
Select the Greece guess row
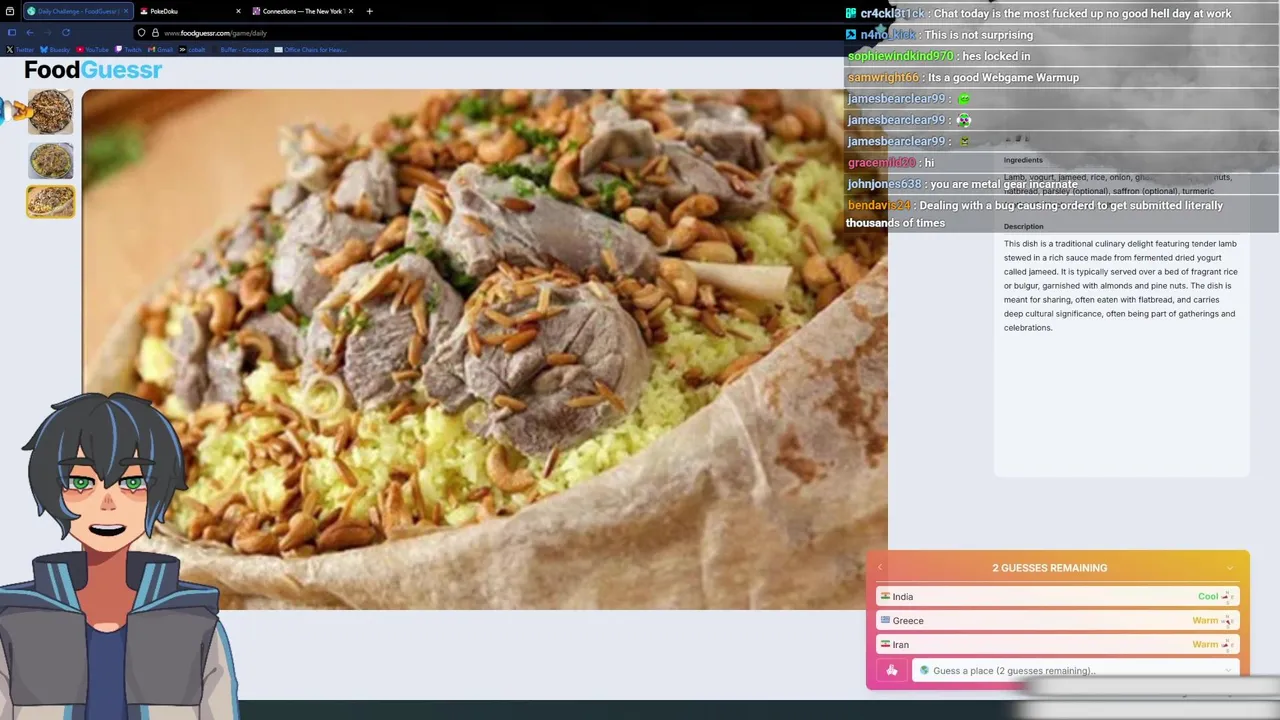(1057, 620)
